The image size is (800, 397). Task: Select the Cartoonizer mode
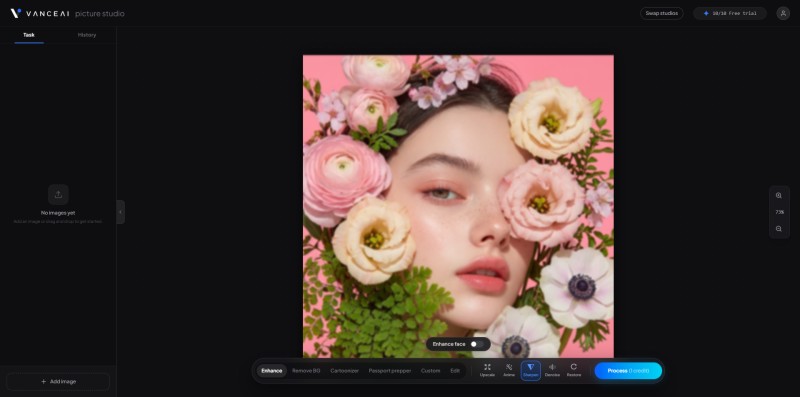[x=344, y=370]
